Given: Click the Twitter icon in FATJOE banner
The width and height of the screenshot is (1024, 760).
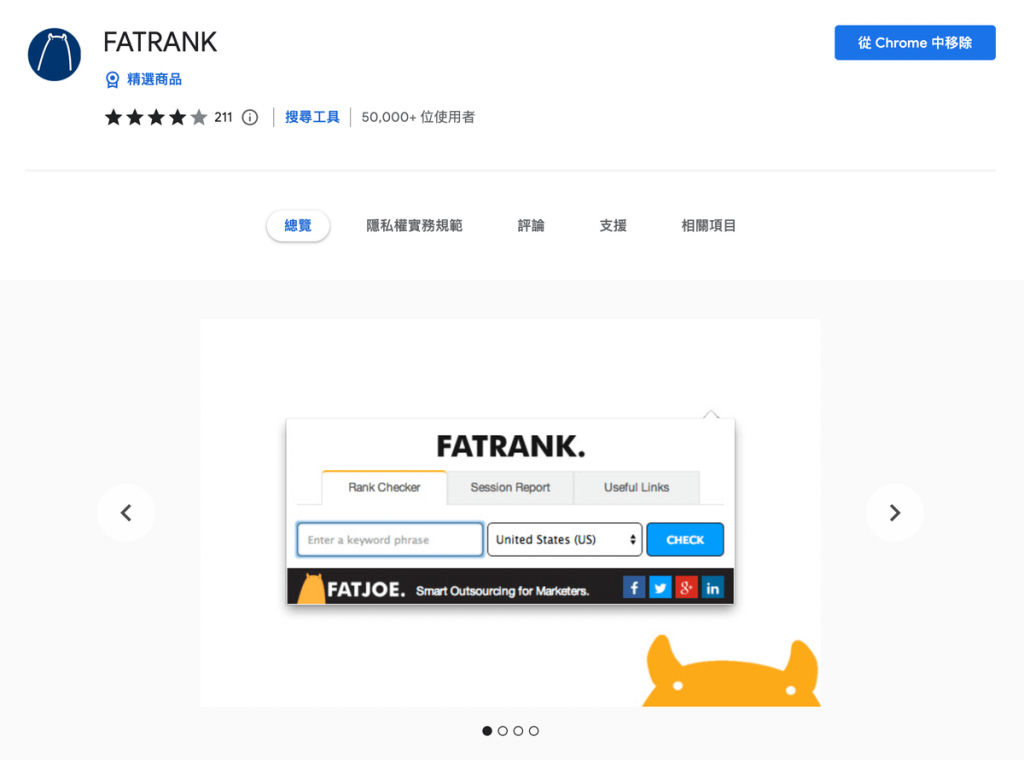Looking at the screenshot, I should pyautogui.click(x=660, y=587).
